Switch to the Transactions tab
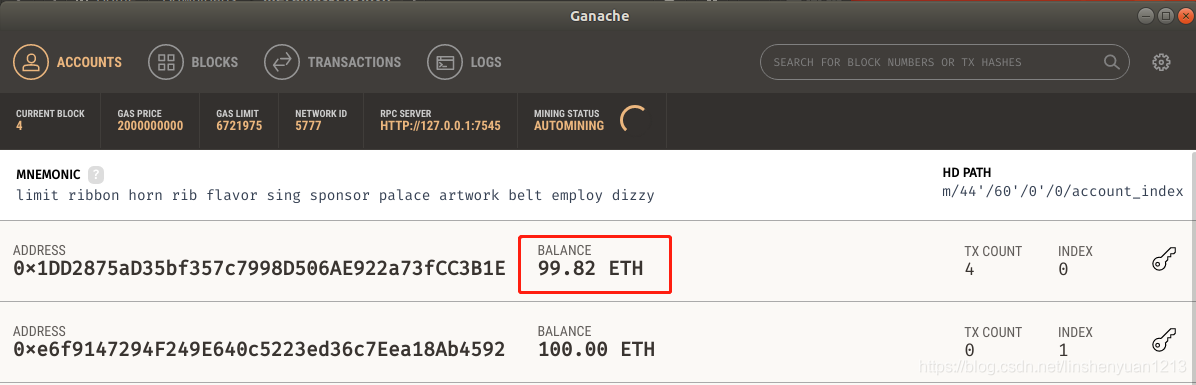The width and height of the screenshot is (1196, 385). coord(354,63)
